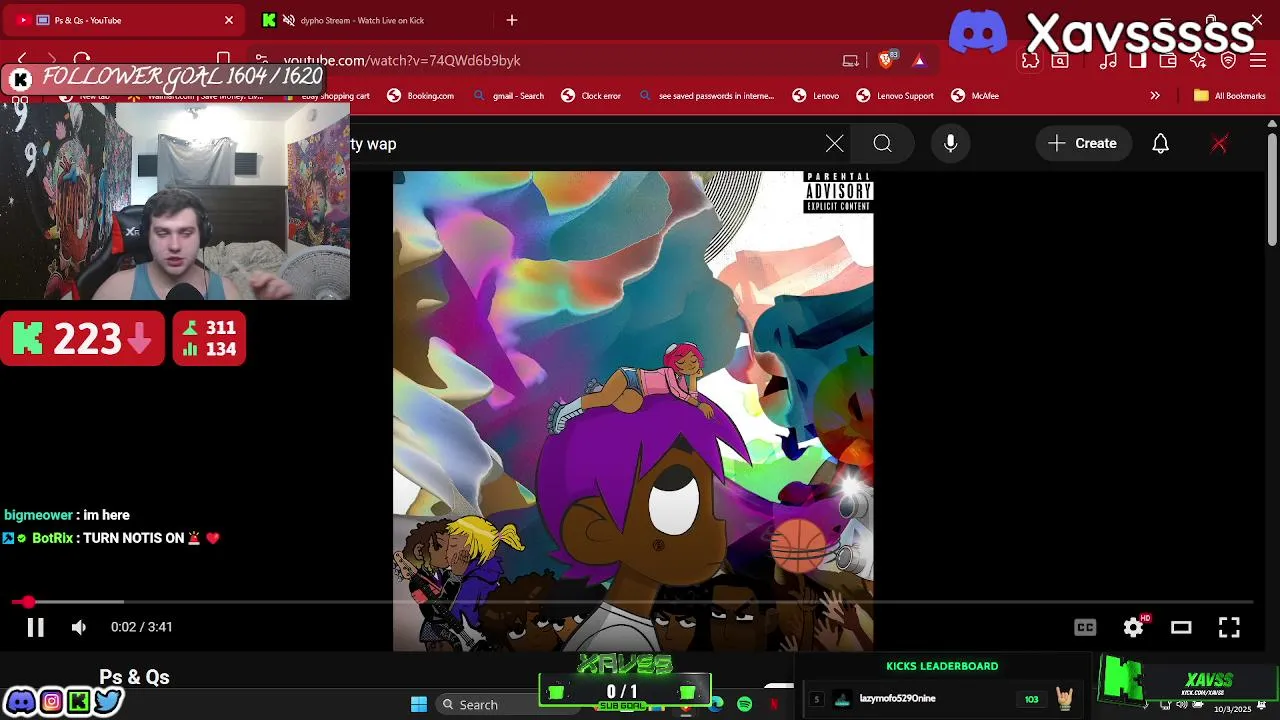Start voice search with microphone icon
Screen dimensions: 1280x720
coord(951,144)
